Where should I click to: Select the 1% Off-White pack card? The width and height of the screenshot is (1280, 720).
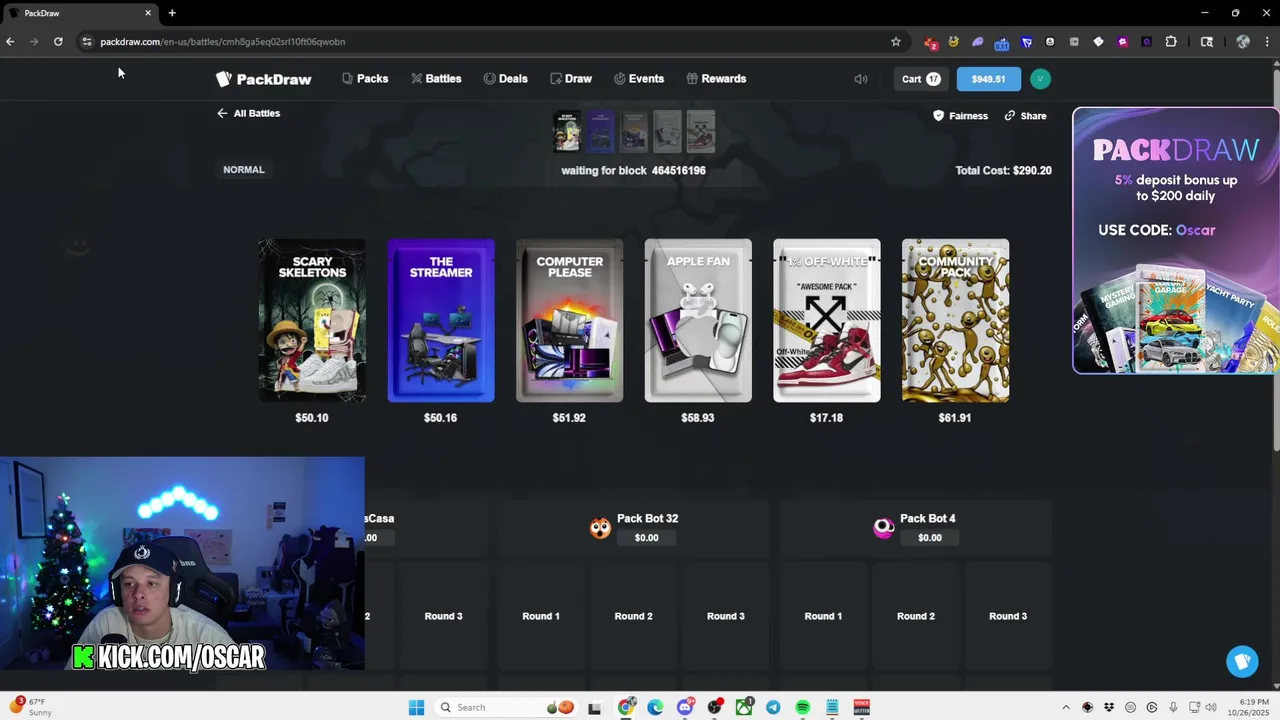click(x=827, y=320)
